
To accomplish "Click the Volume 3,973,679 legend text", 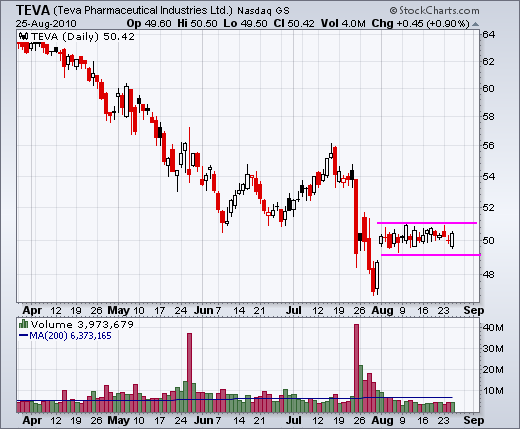I will click(82, 324).
